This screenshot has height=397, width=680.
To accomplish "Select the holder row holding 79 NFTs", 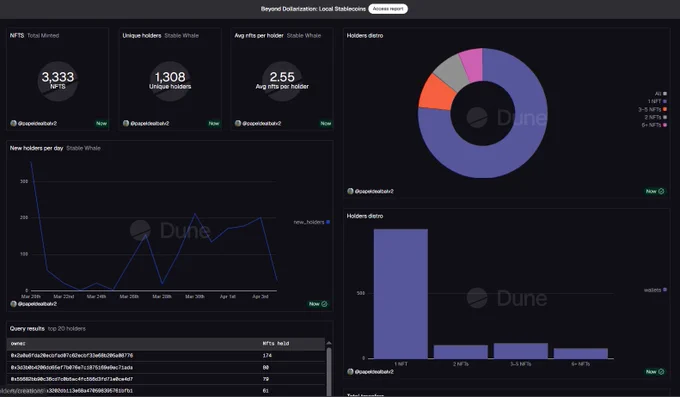I will click(x=166, y=379).
